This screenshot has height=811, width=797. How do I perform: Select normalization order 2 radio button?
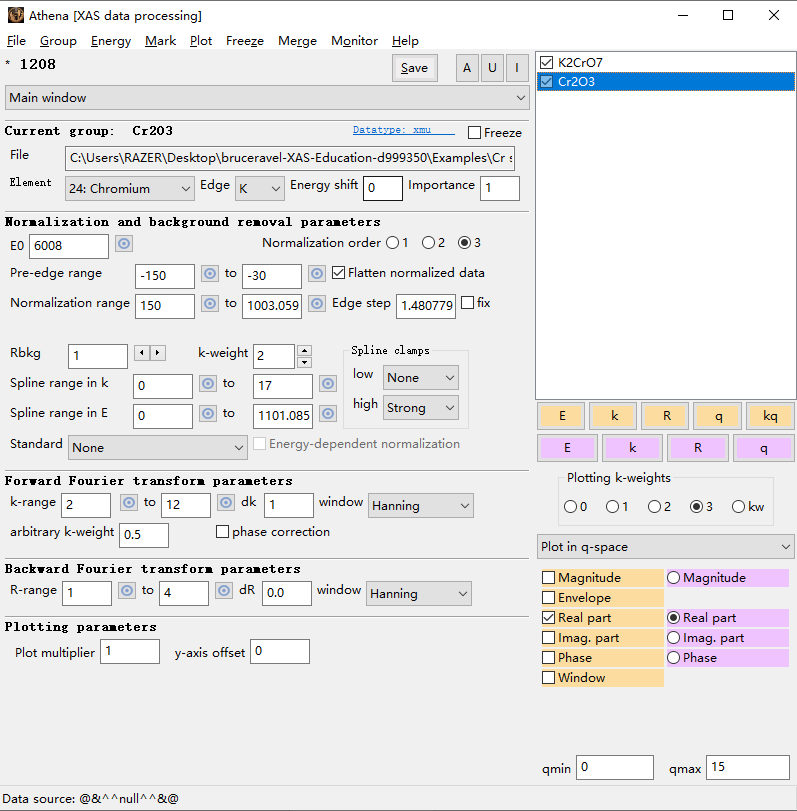point(428,243)
